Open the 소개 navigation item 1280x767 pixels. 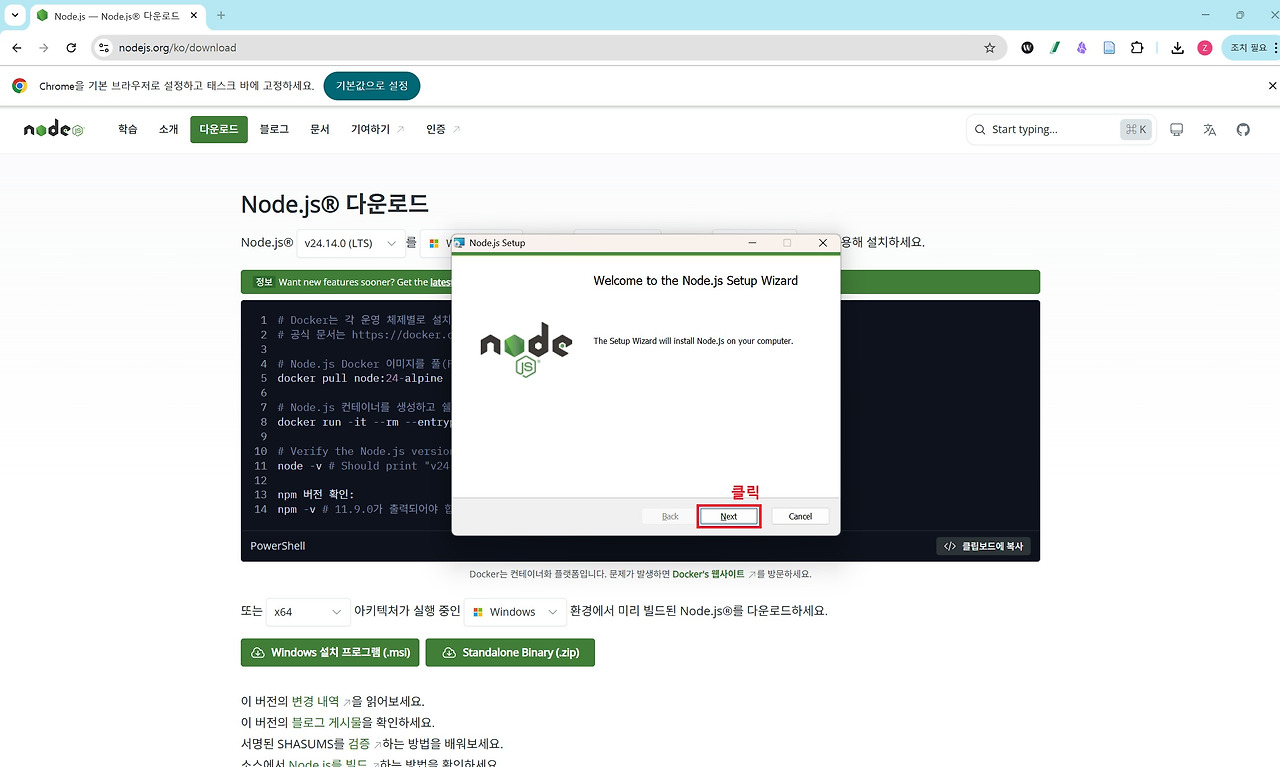point(168,129)
